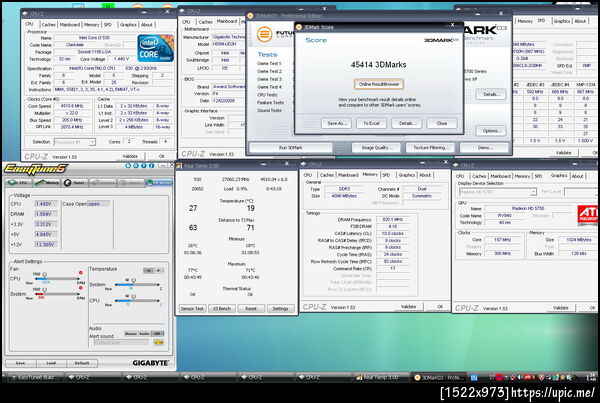600x403 pixels.
Task: Click the EasyTune6 taskbar button
Action: 35,377
